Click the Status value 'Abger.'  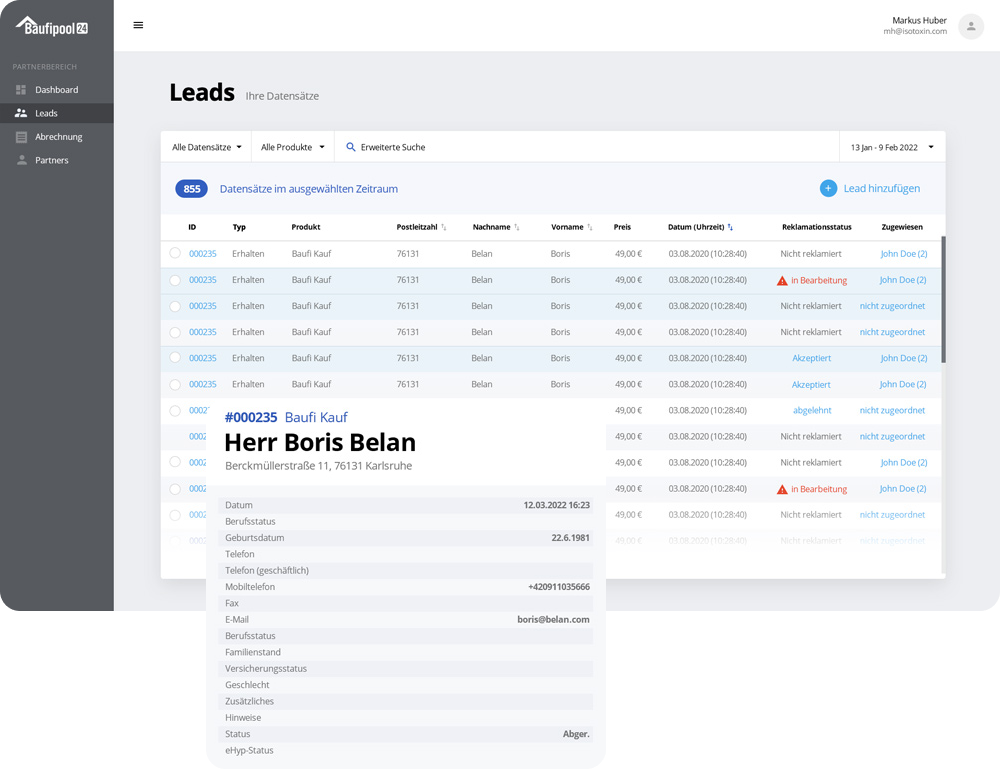(x=576, y=734)
